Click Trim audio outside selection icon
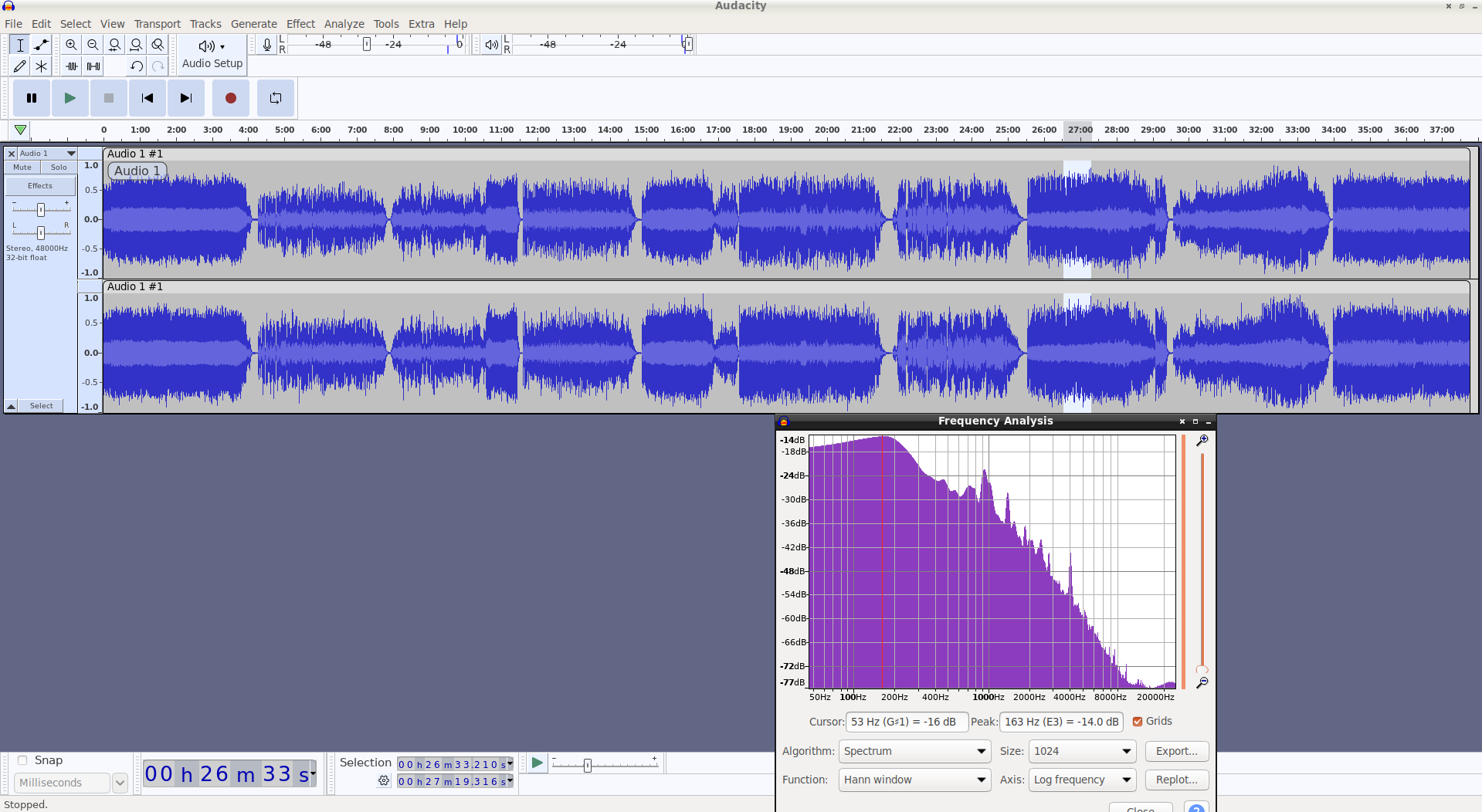The image size is (1482, 812). (71, 66)
